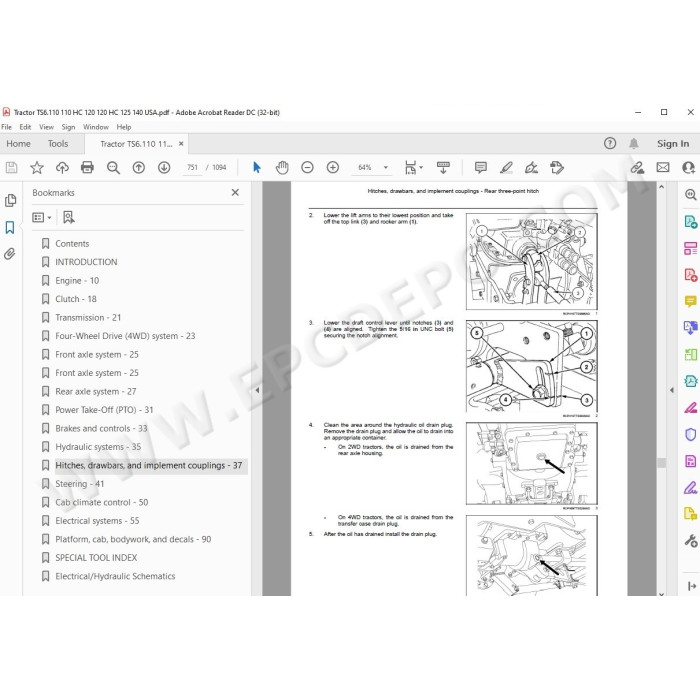The height and width of the screenshot is (700, 700).
Task: Select the Highlight text tool
Action: click(506, 168)
